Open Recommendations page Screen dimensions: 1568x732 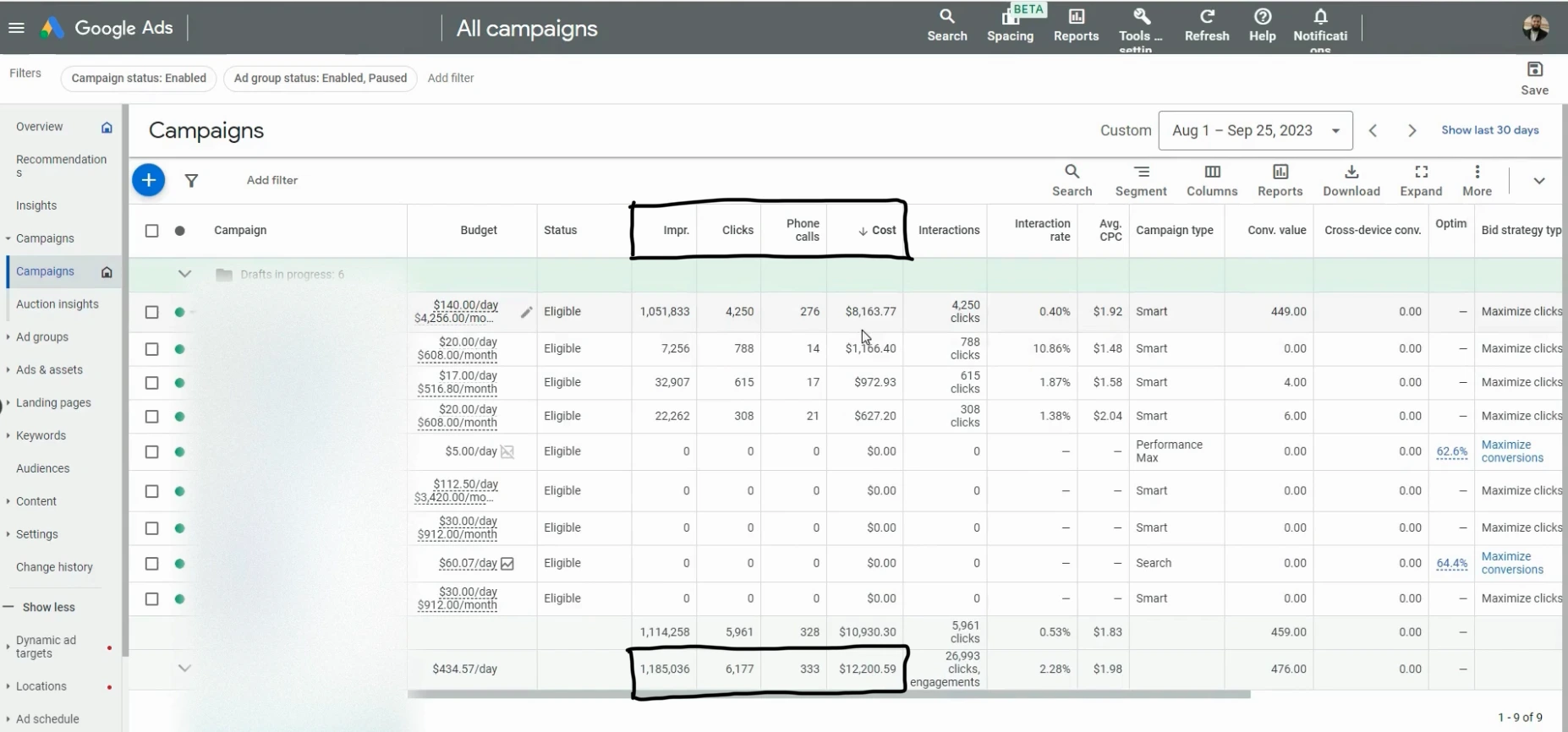coord(61,166)
